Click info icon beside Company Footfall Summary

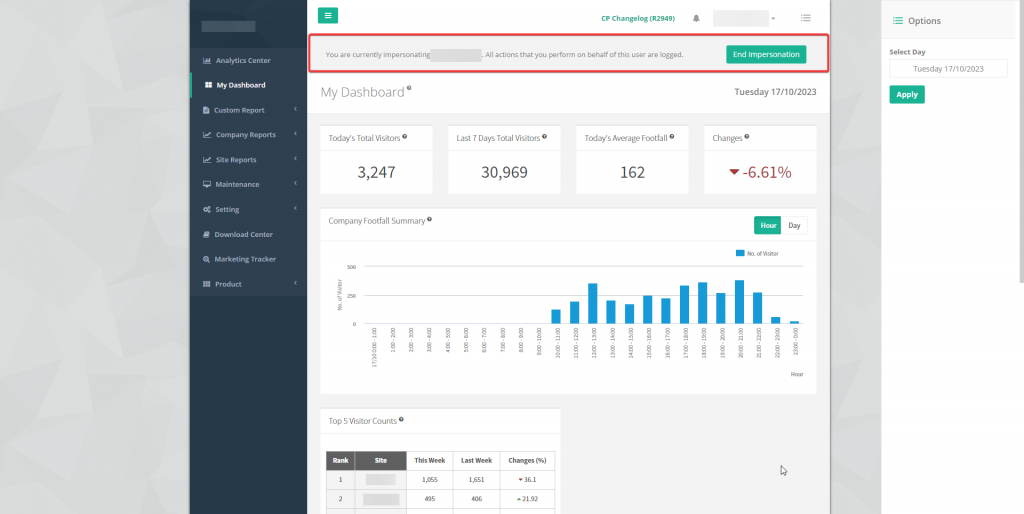point(428,219)
